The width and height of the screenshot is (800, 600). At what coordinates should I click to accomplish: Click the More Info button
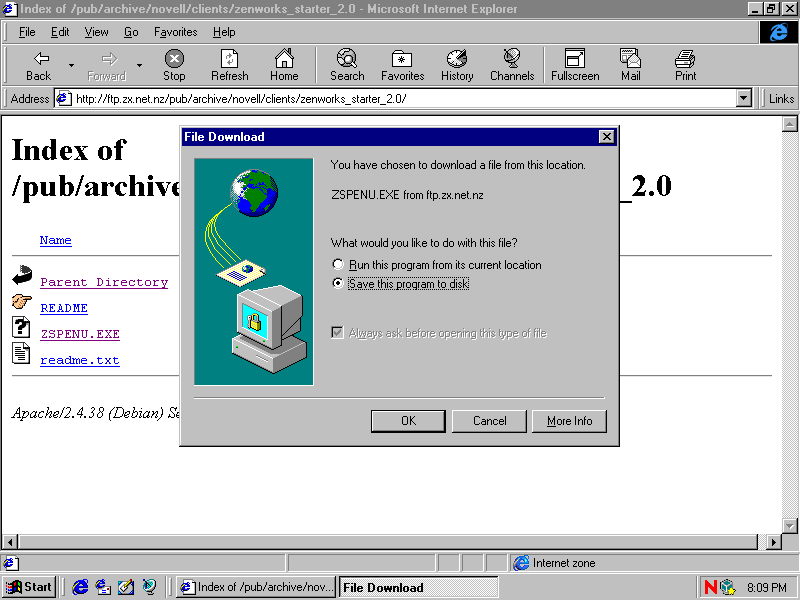(569, 421)
